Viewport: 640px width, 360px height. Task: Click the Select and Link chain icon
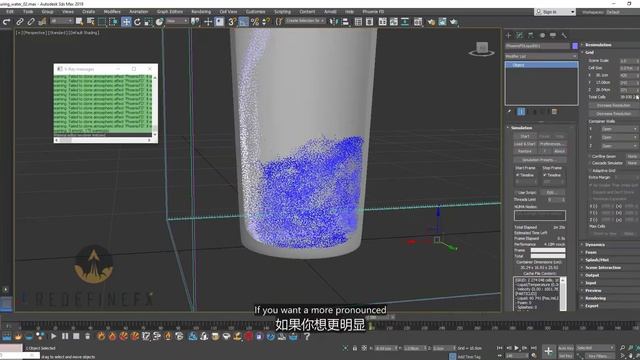click(20, 22)
